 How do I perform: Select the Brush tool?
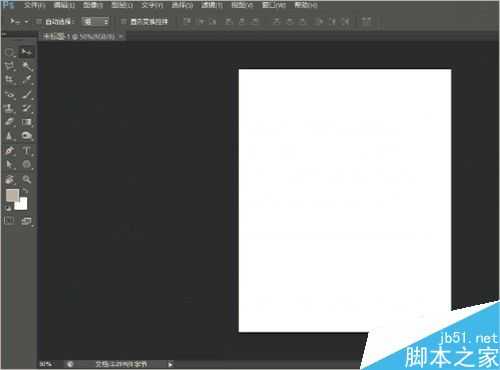coord(27,94)
